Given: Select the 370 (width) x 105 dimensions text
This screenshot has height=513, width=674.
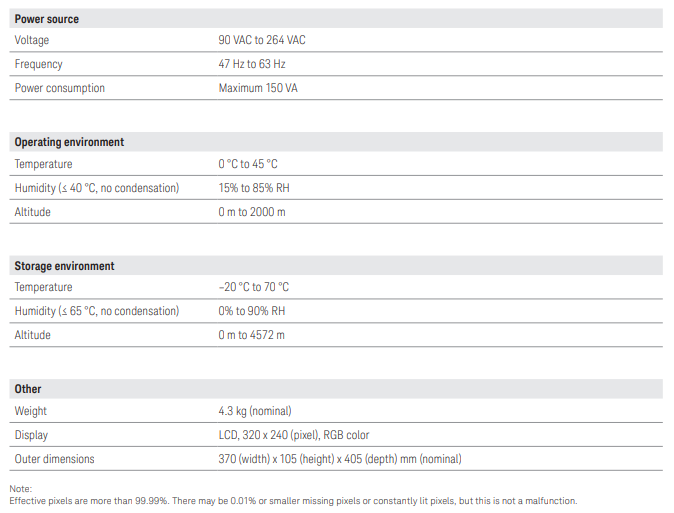Looking at the screenshot, I should coord(339,459).
